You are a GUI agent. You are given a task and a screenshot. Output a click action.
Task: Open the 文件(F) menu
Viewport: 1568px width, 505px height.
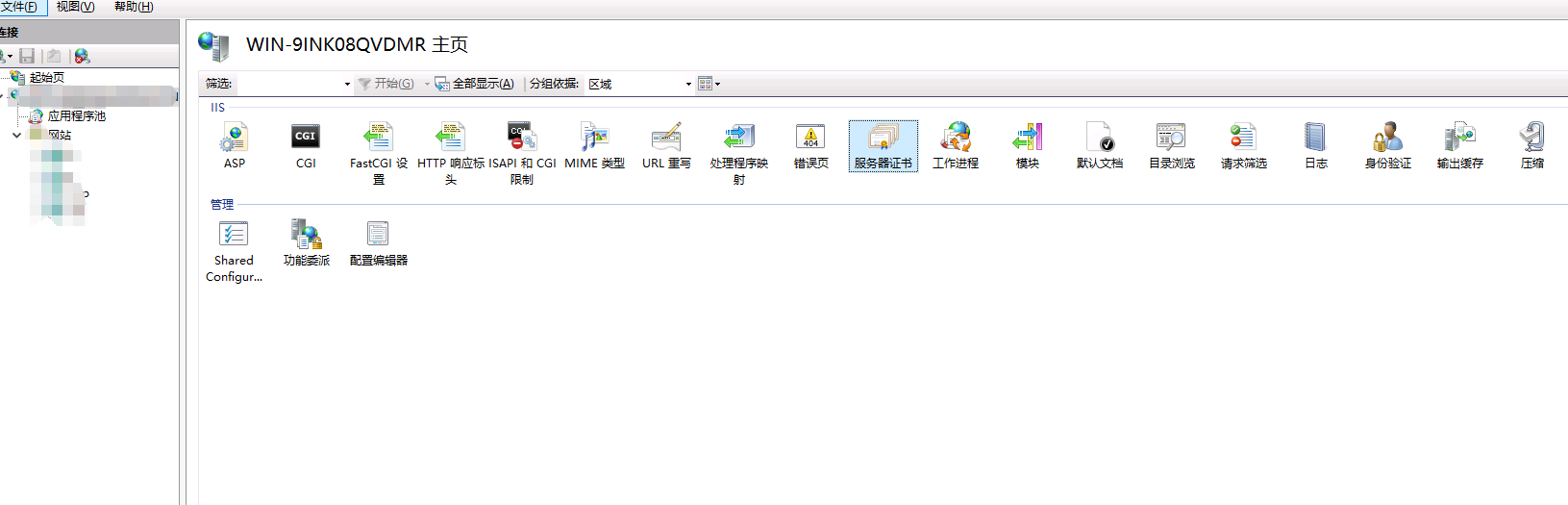(x=18, y=7)
